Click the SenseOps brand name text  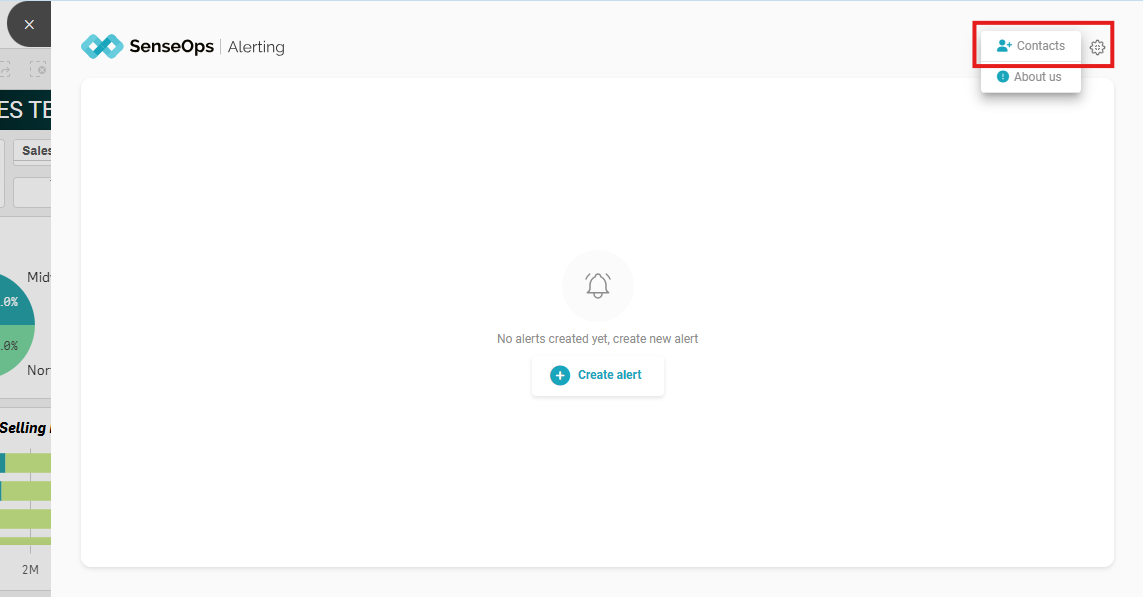point(171,47)
